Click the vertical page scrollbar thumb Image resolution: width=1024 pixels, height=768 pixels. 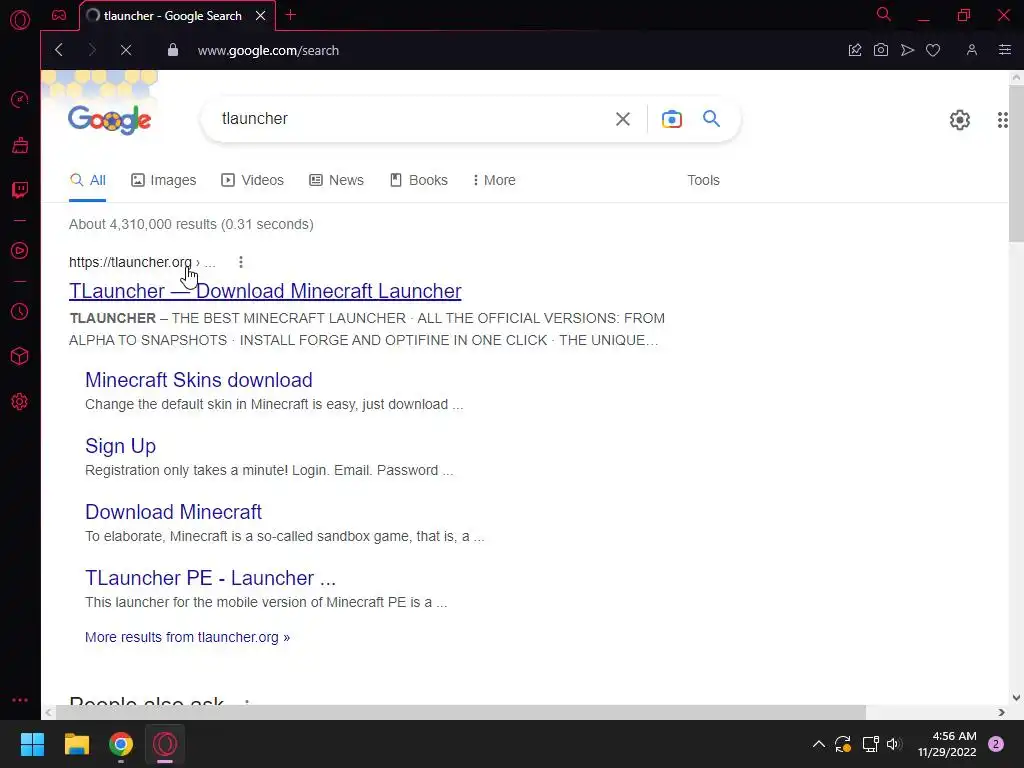(x=1016, y=163)
